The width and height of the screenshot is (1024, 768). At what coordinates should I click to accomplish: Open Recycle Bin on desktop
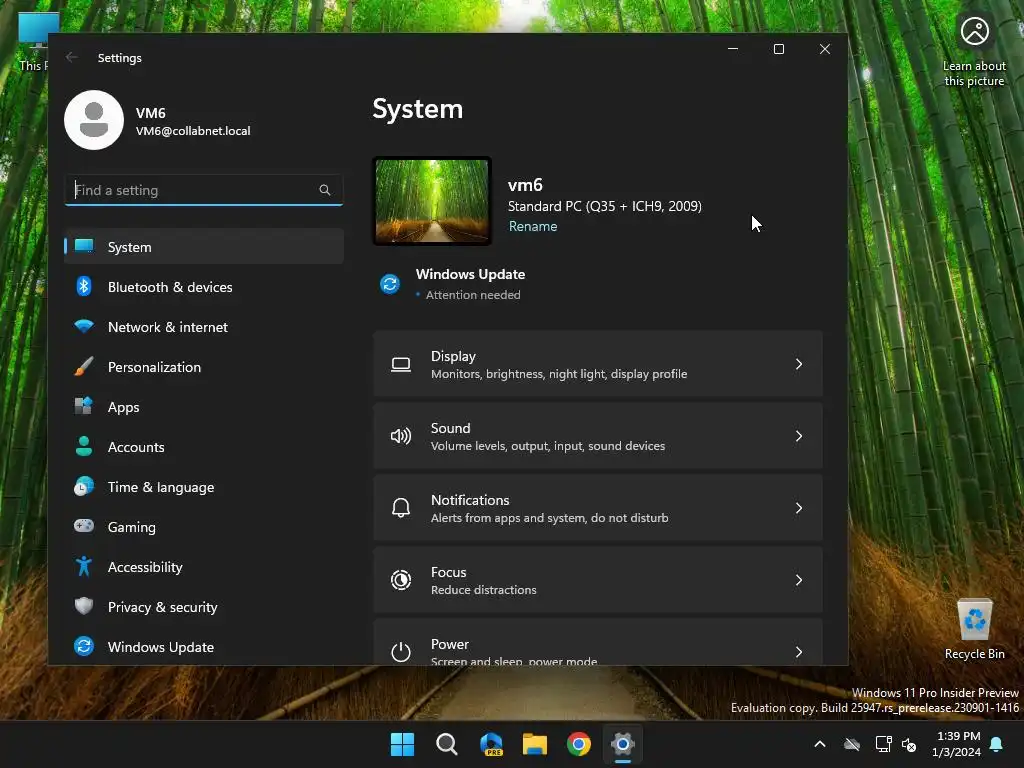974,629
